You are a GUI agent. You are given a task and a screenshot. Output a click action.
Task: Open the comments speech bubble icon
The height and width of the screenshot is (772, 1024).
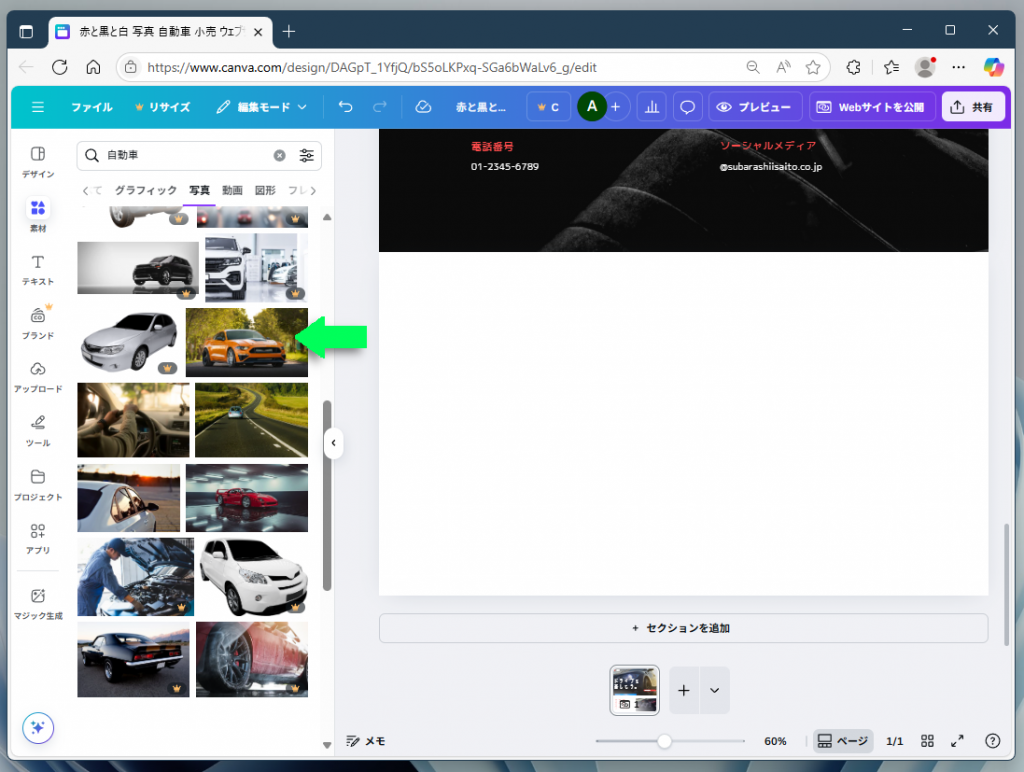point(687,107)
